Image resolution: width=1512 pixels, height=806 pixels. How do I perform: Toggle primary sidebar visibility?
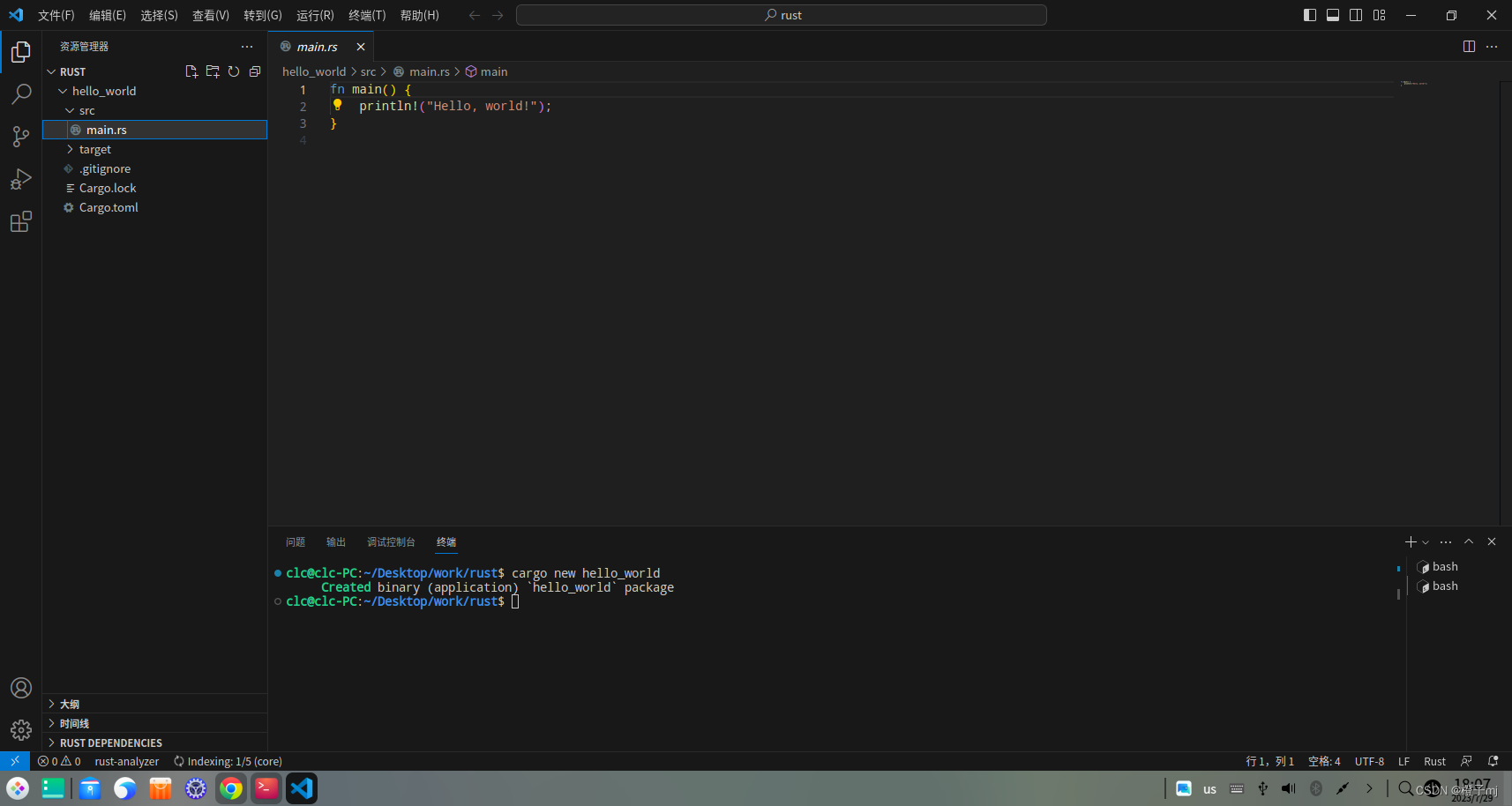[x=1310, y=15]
